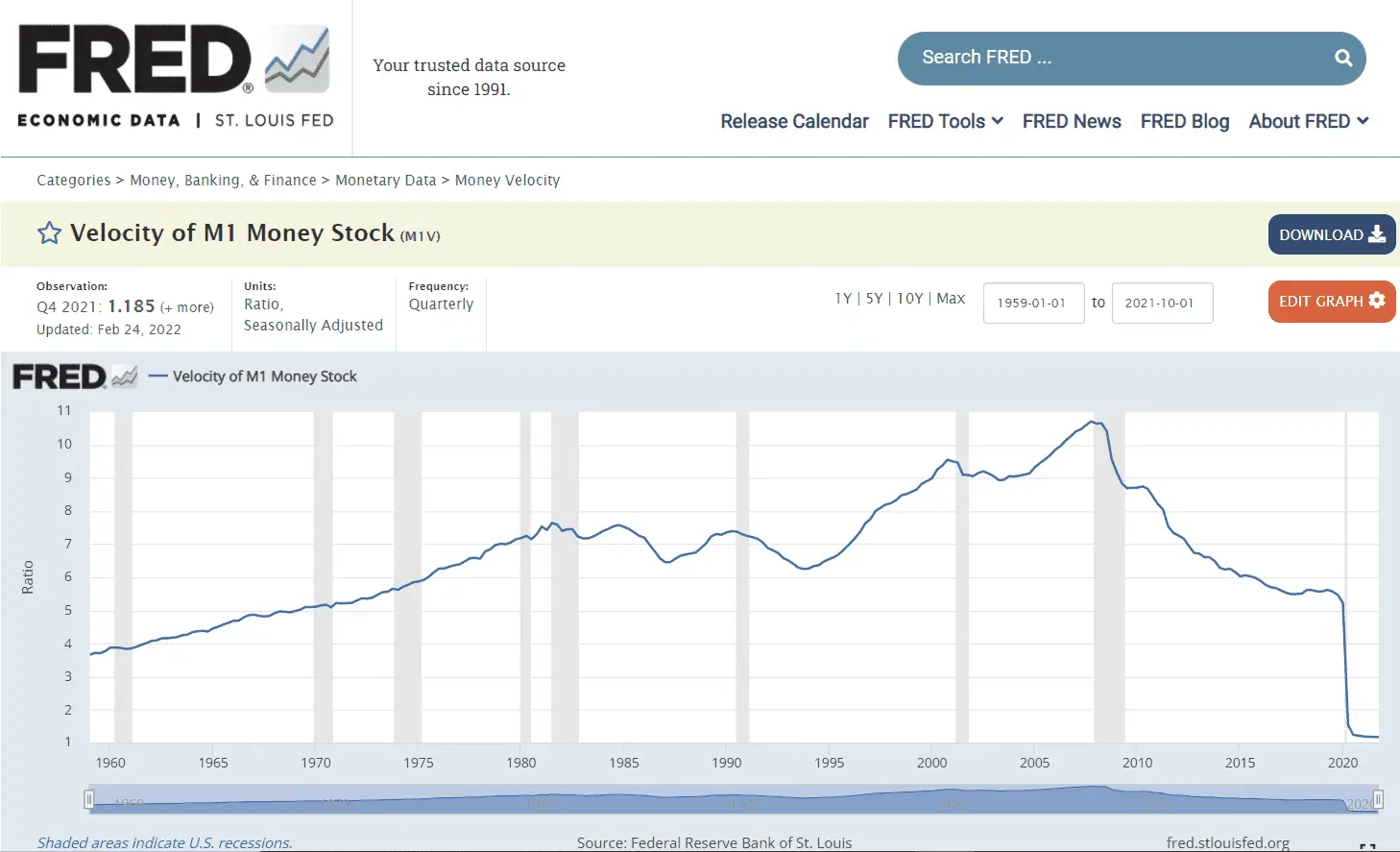Open the FRED Blog

(1185, 121)
